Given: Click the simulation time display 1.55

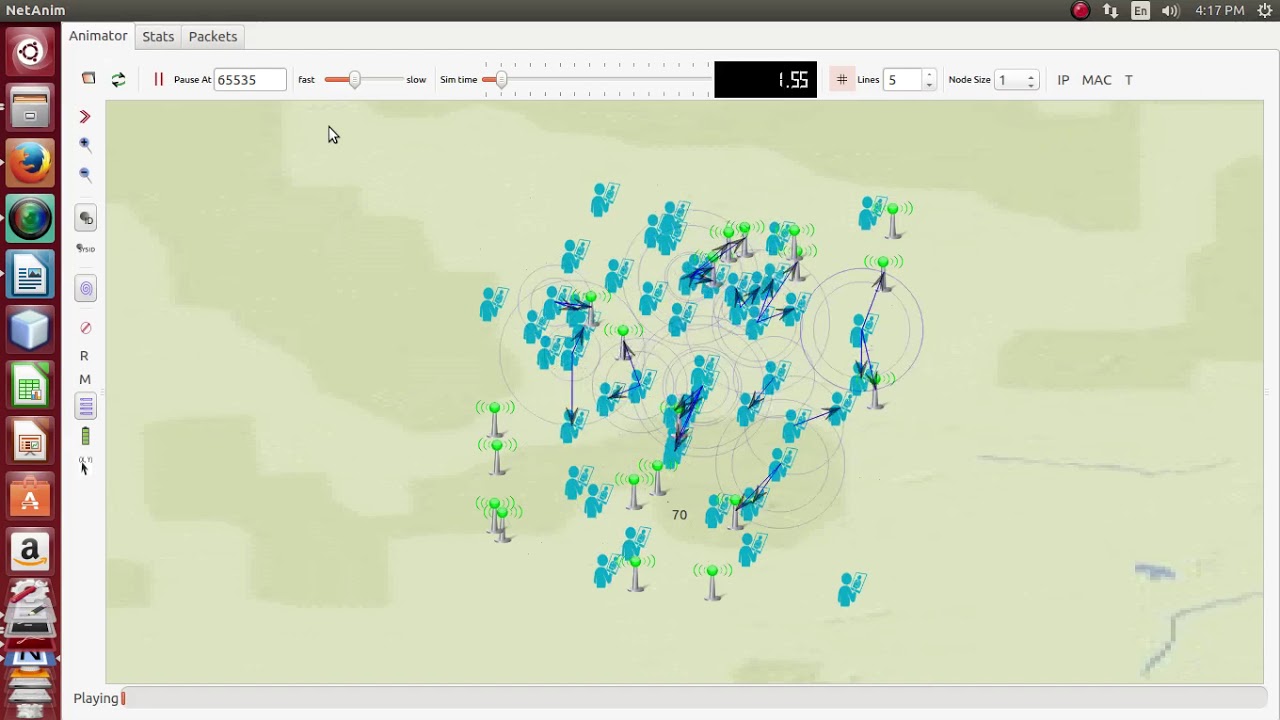Looking at the screenshot, I should 766,80.
